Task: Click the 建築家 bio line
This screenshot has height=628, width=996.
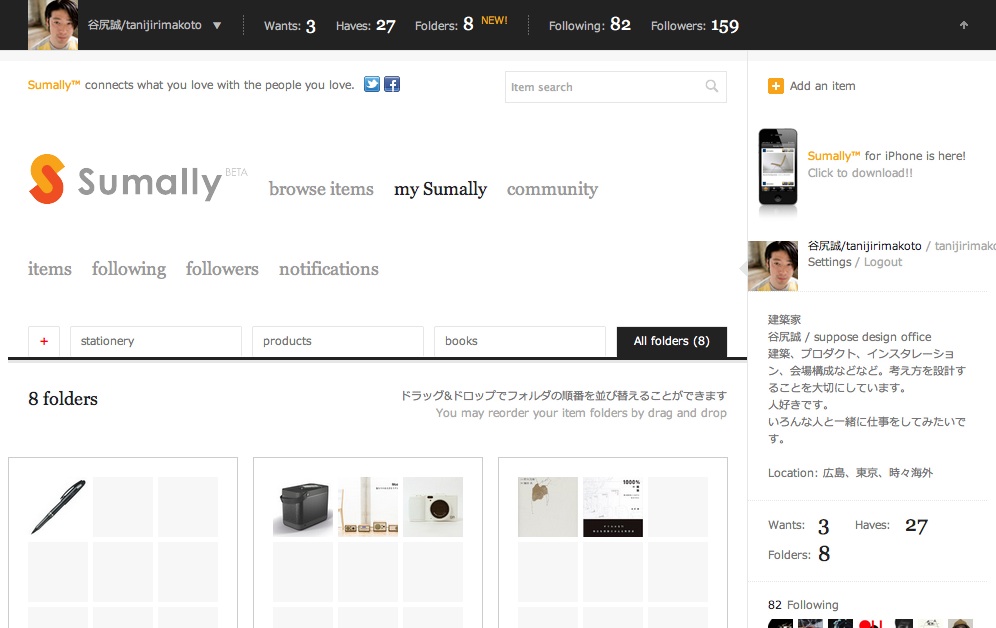Action: coord(784,320)
